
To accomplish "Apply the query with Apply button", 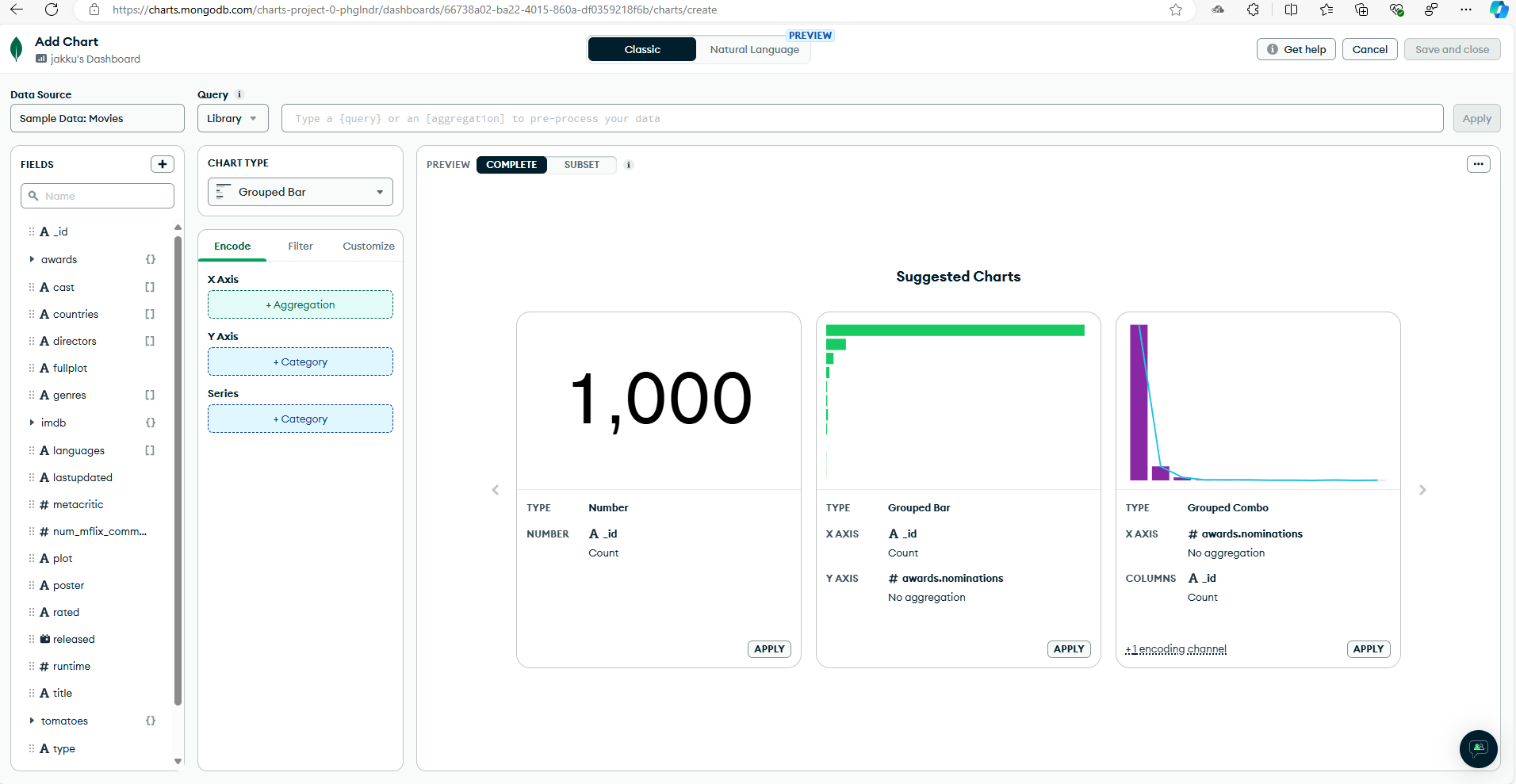I will [x=1477, y=118].
